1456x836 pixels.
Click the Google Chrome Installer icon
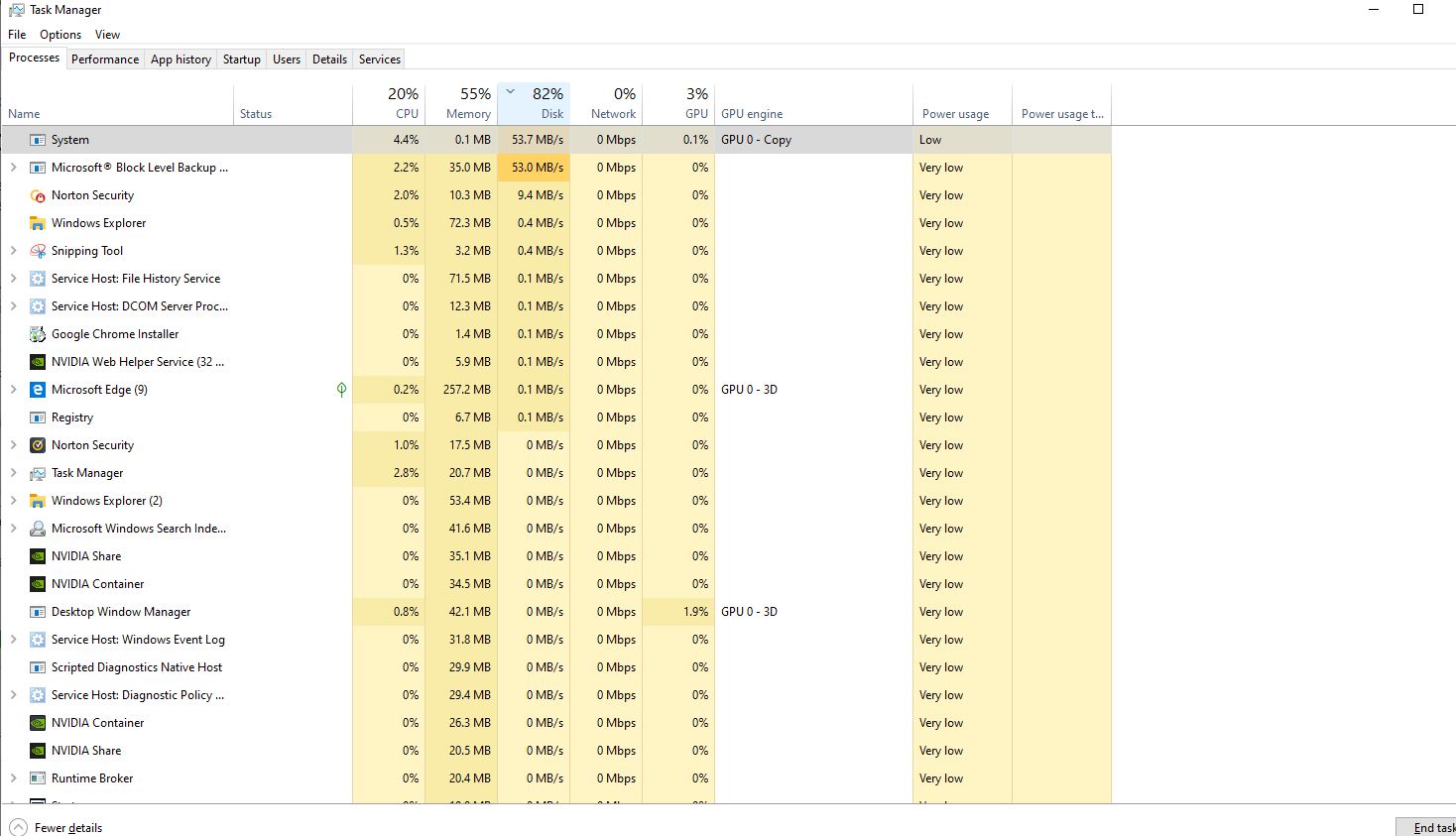click(x=38, y=334)
